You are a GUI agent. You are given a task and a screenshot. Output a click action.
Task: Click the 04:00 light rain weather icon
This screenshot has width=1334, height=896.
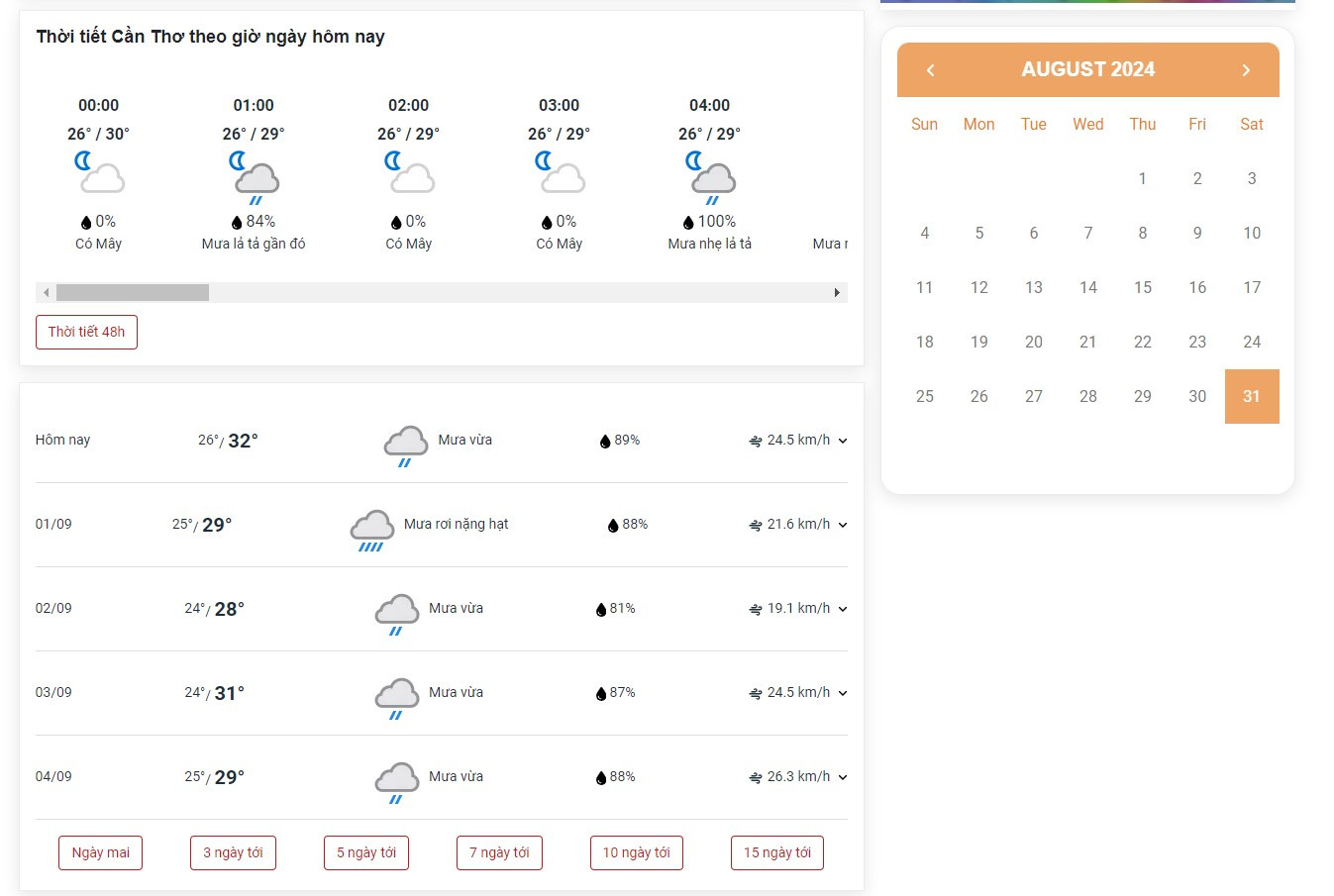(710, 176)
